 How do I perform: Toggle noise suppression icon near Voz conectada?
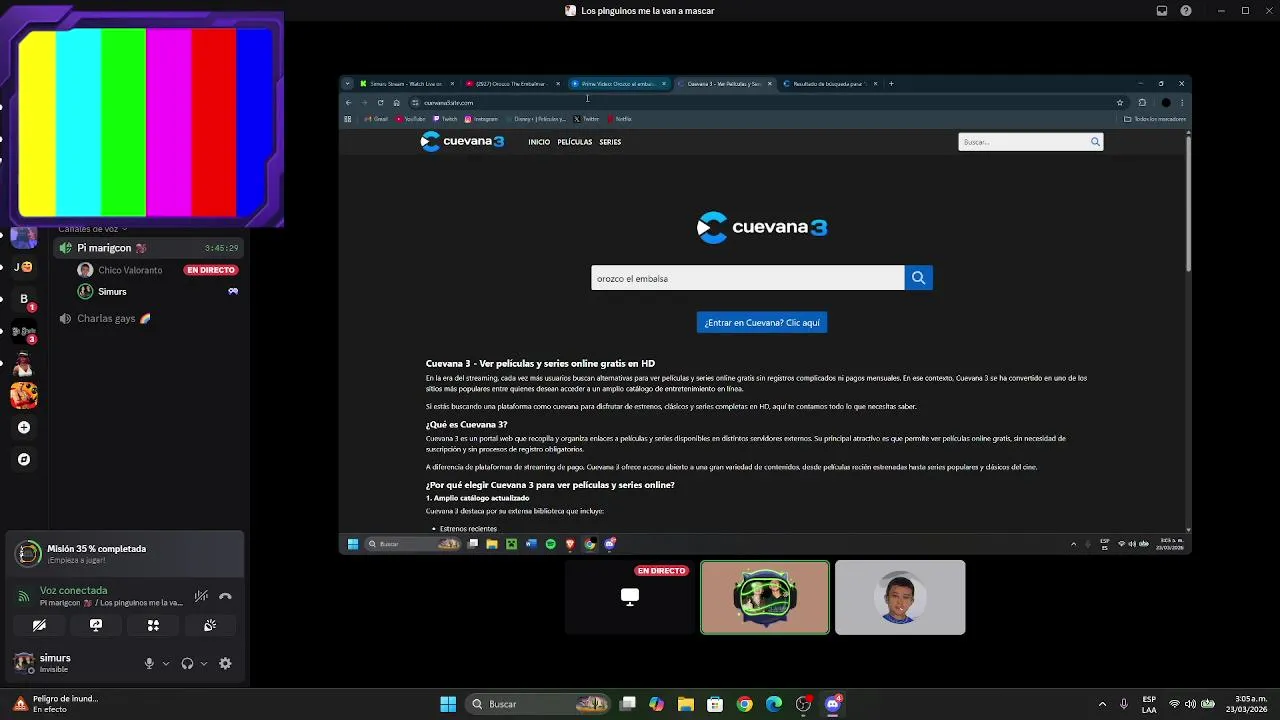tap(201, 596)
